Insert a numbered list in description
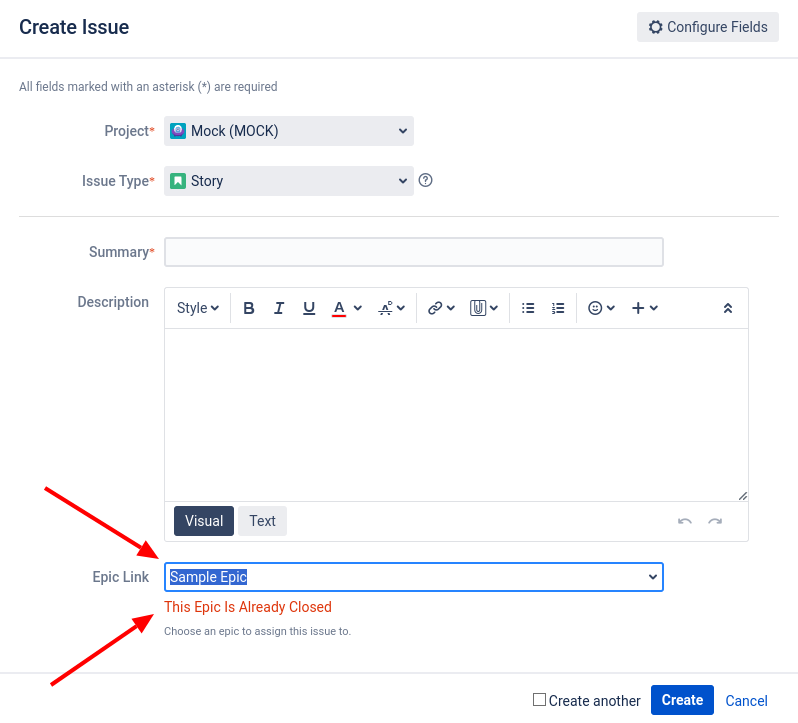Viewport: 798px width, 723px height. coord(558,308)
